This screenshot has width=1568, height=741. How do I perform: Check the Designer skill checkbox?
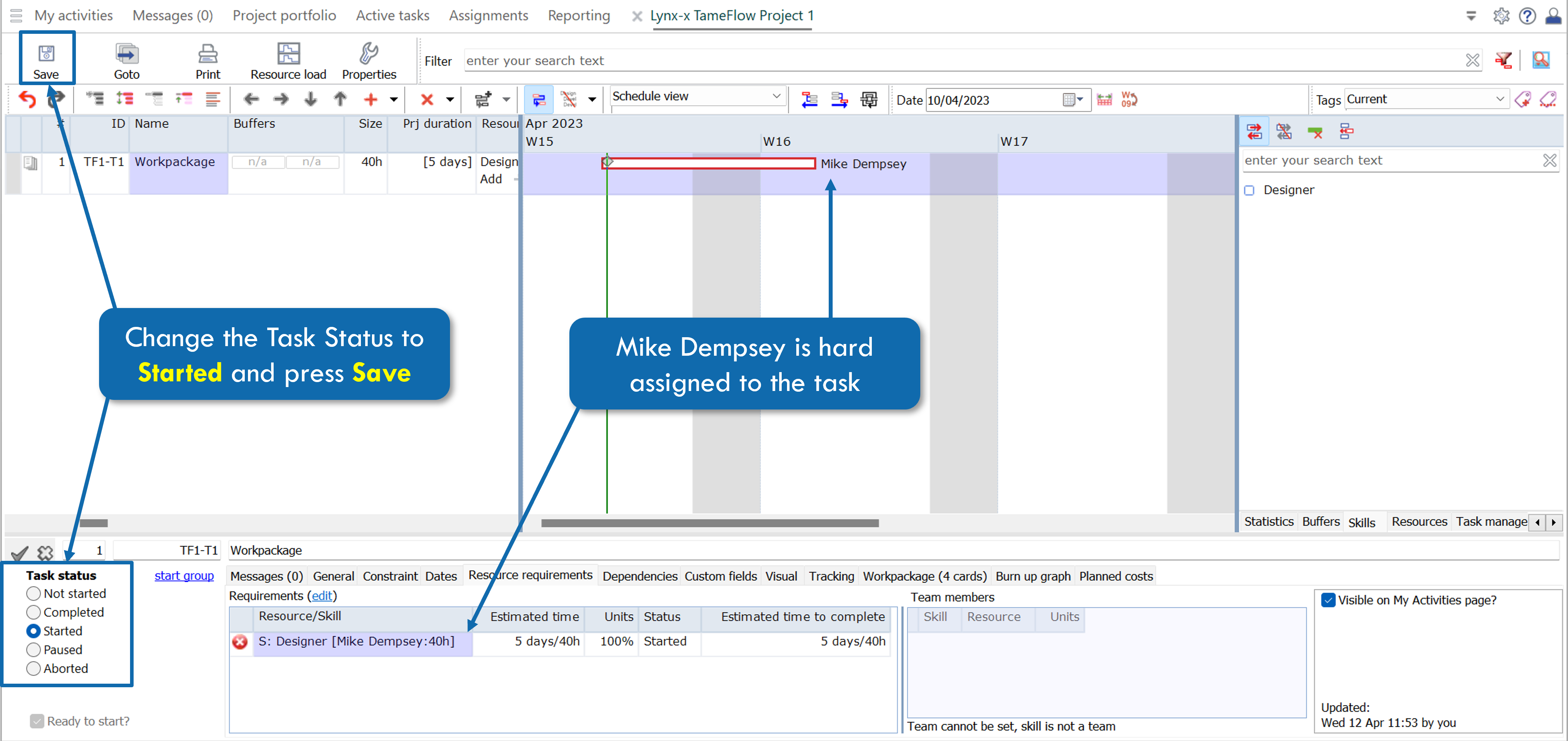pos(1249,191)
